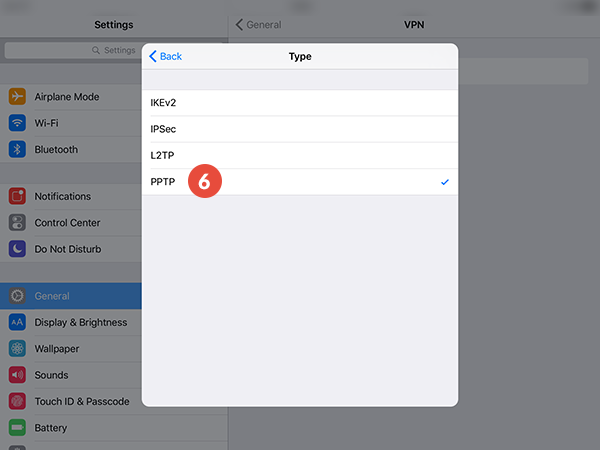Open Display & Brightness label

(x=81, y=323)
